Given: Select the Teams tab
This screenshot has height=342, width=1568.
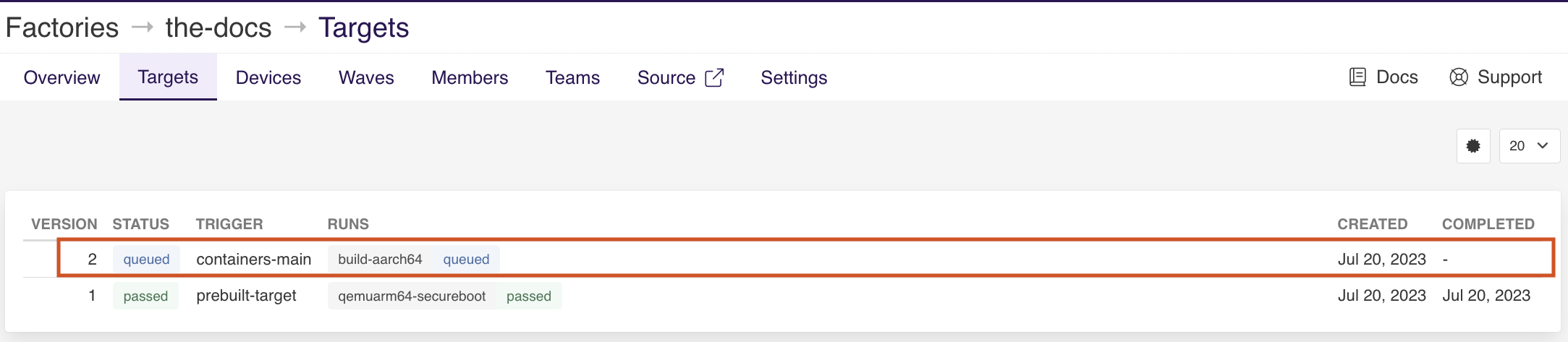Looking at the screenshot, I should click(572, 77).
